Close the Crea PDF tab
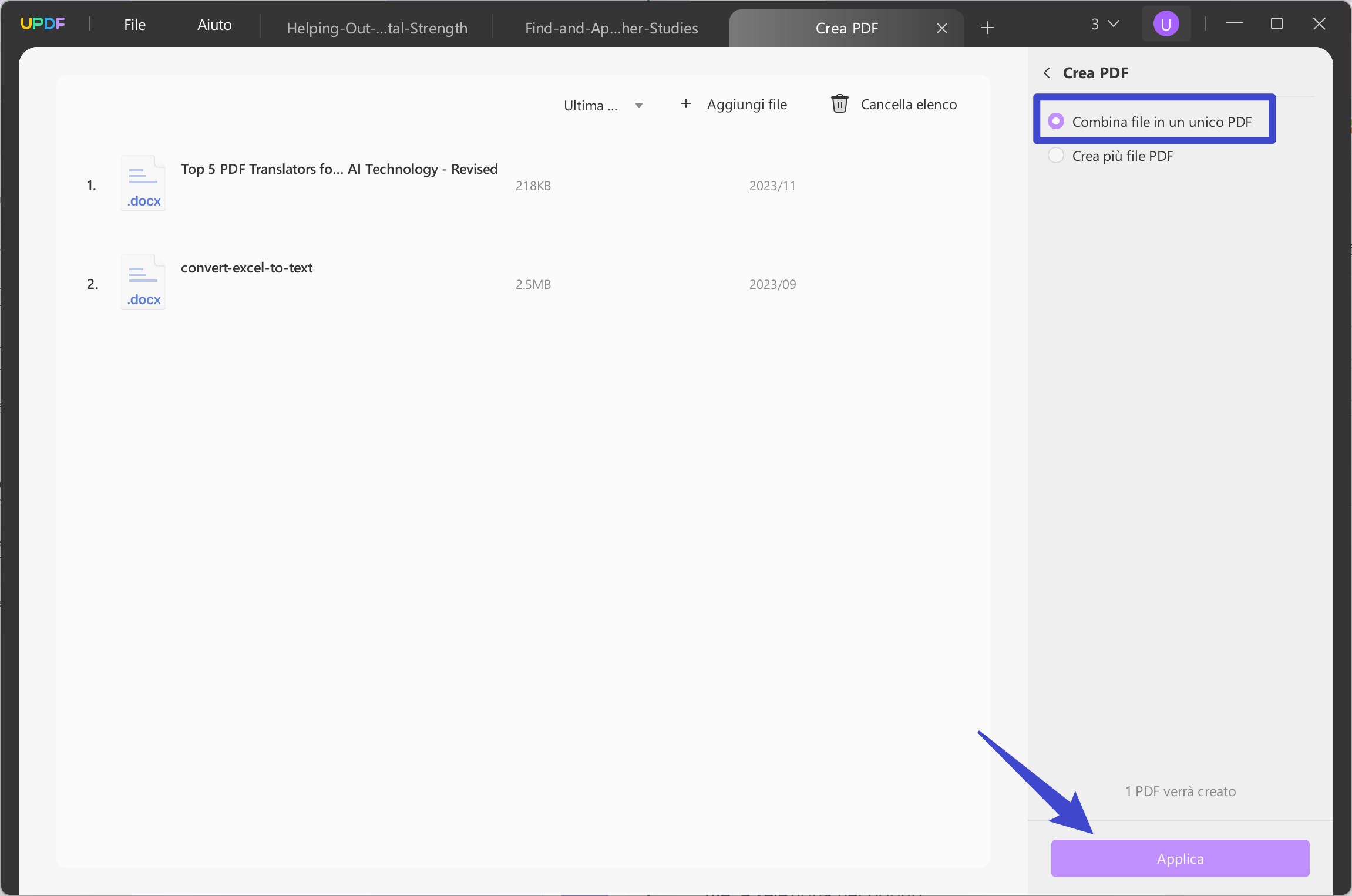The image size is (1352, 896). (x=942, y=28)
